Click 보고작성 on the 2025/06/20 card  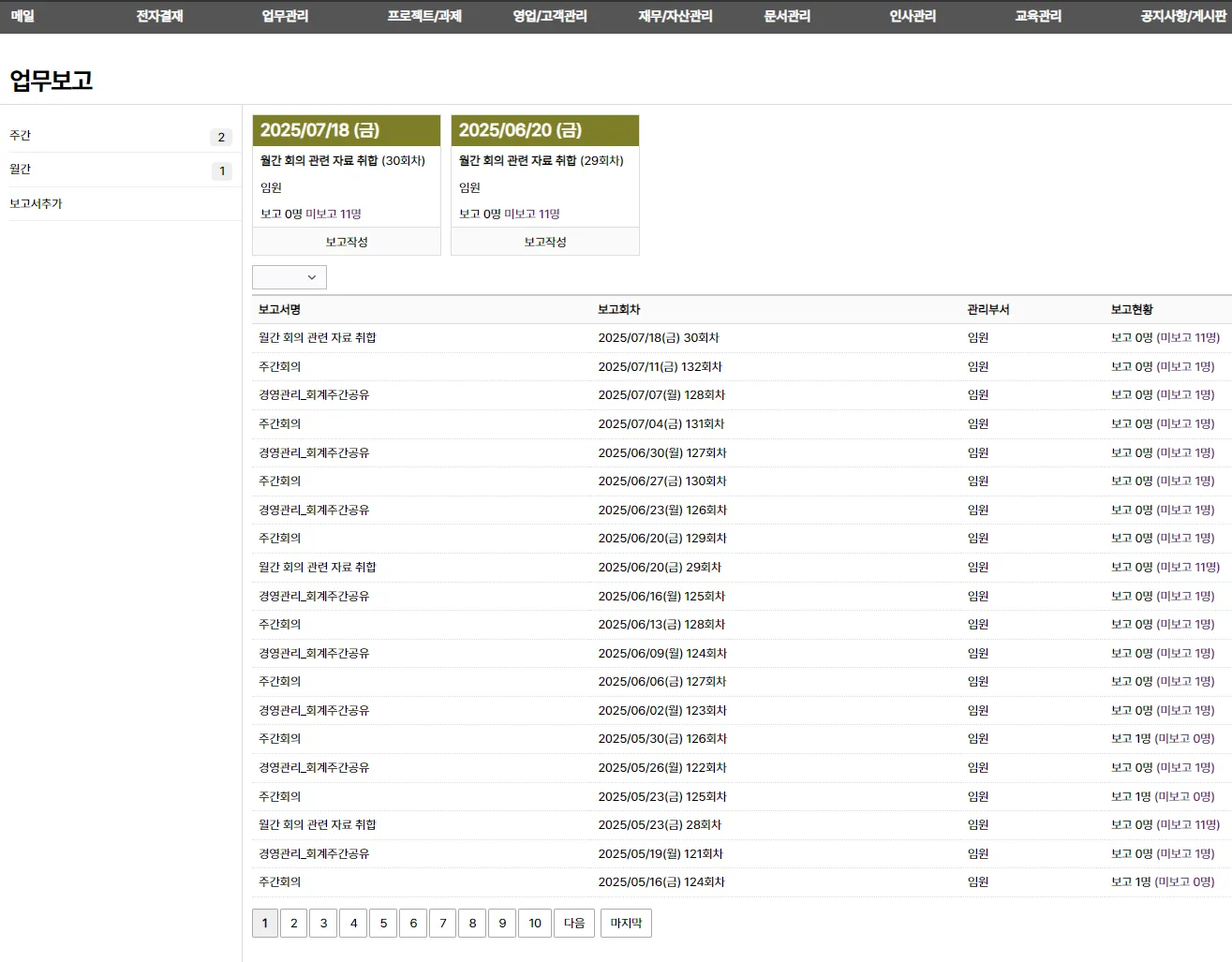[x=545, y=242]
